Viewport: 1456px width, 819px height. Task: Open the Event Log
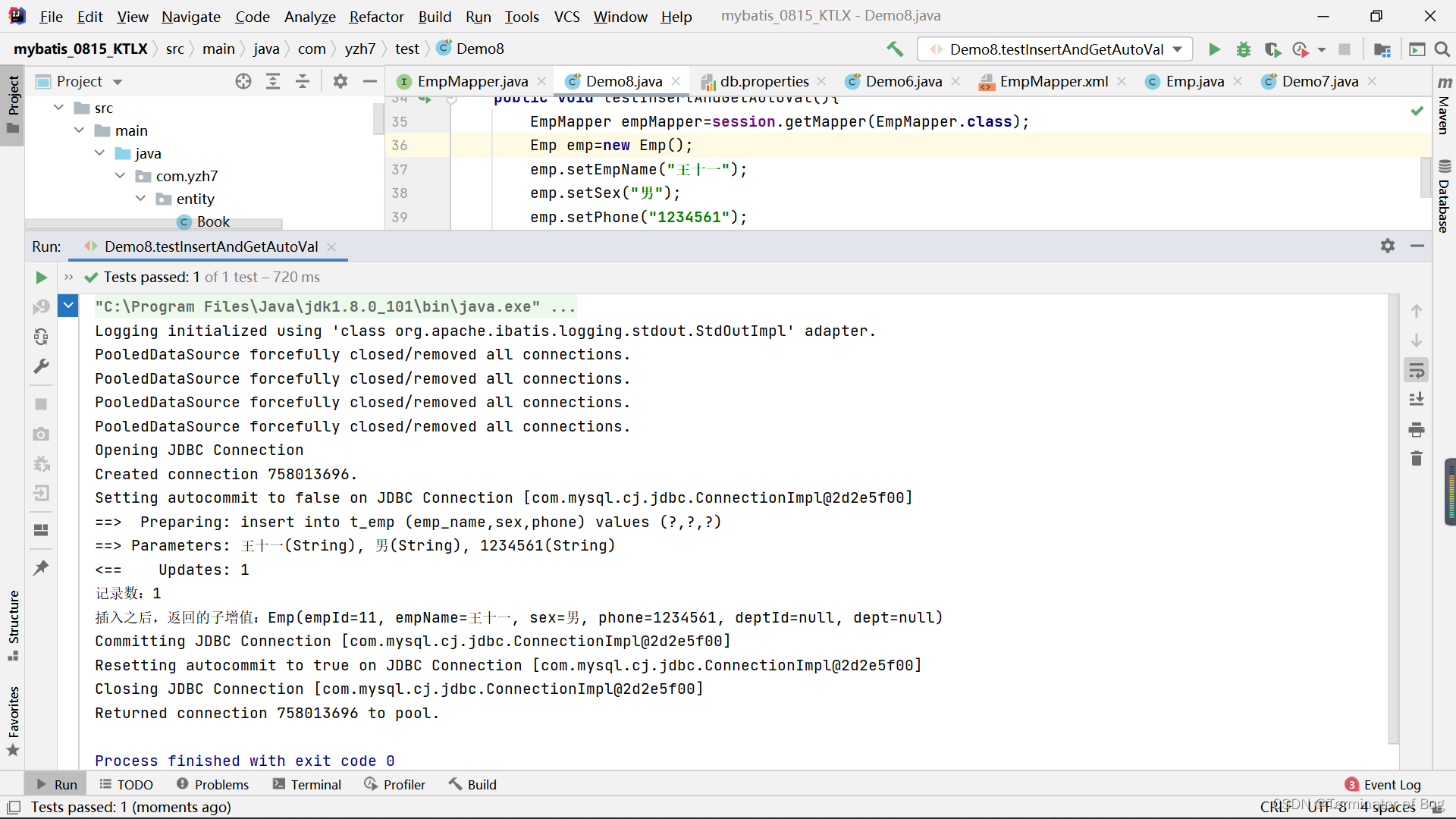coord(1383,784)
